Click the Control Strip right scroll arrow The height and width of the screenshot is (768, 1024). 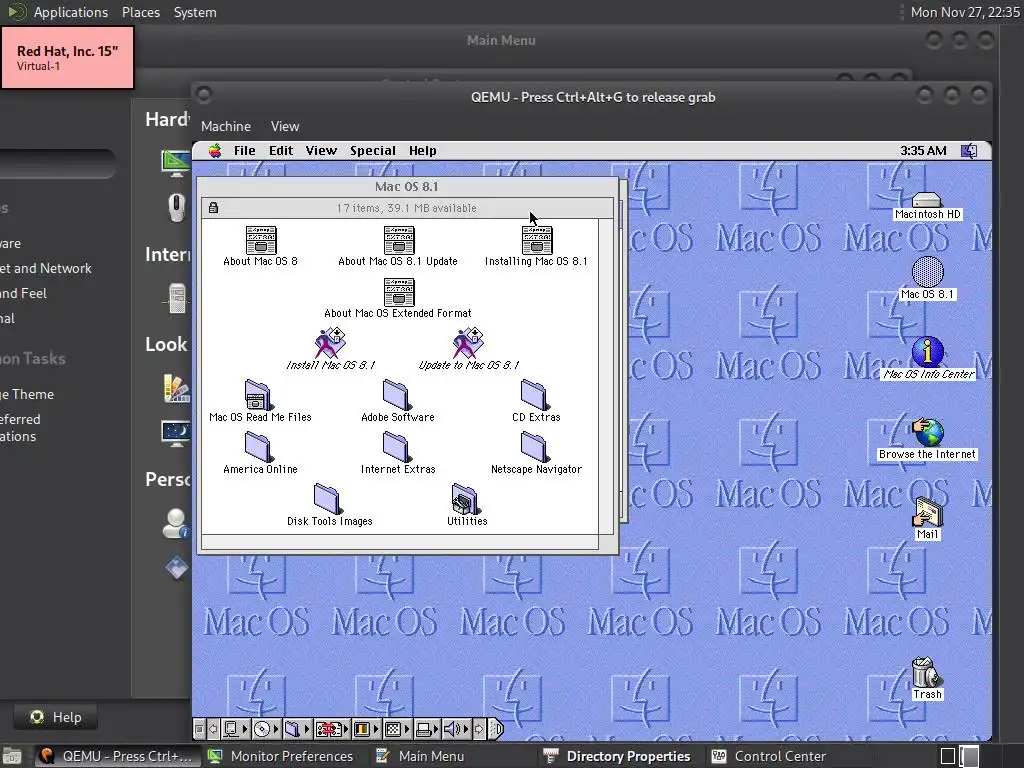point(479,729)
